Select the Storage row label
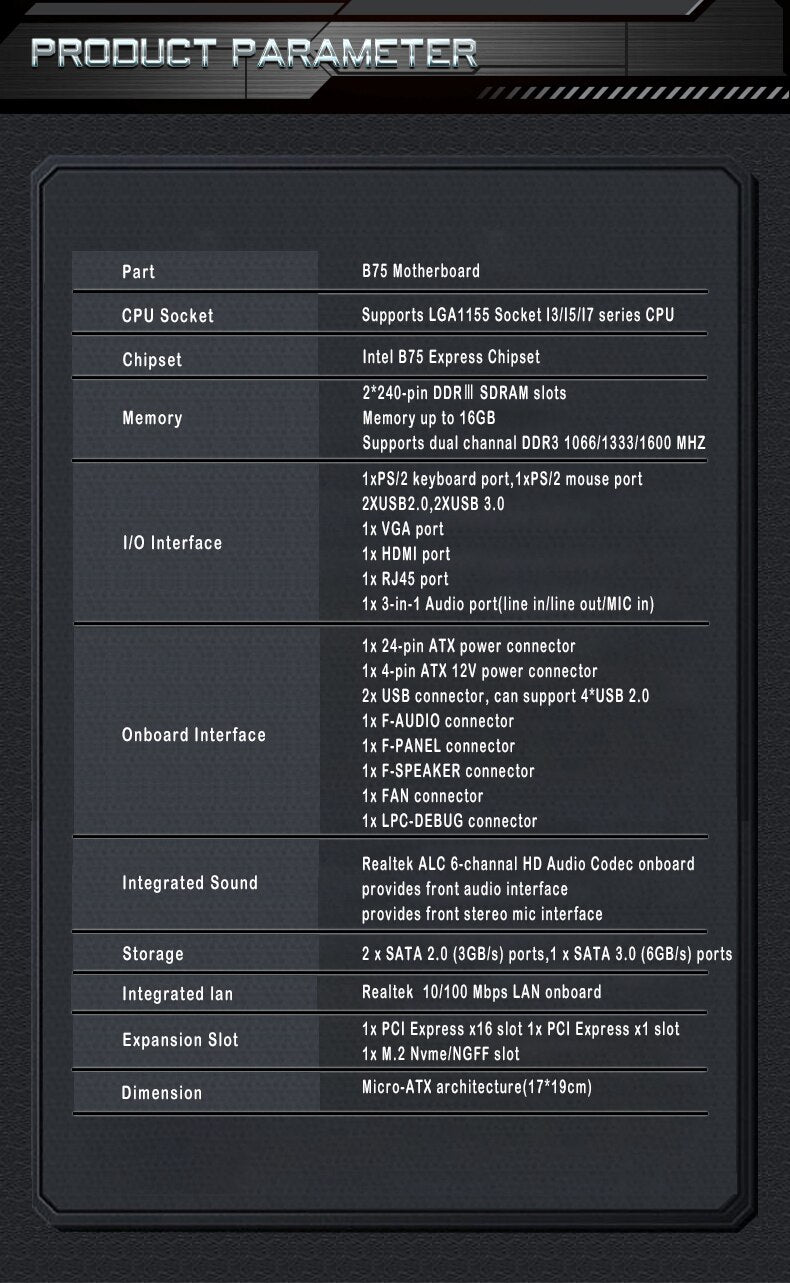The width and height of the screenshot is (790, 1283). click(x=153, y=954)
